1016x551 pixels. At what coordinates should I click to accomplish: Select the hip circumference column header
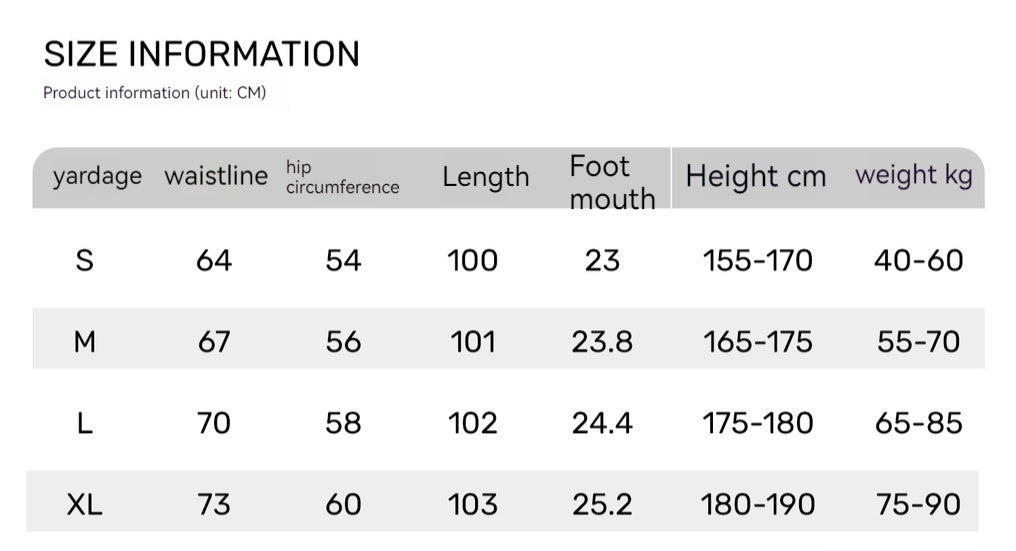(x=342, y=177)
